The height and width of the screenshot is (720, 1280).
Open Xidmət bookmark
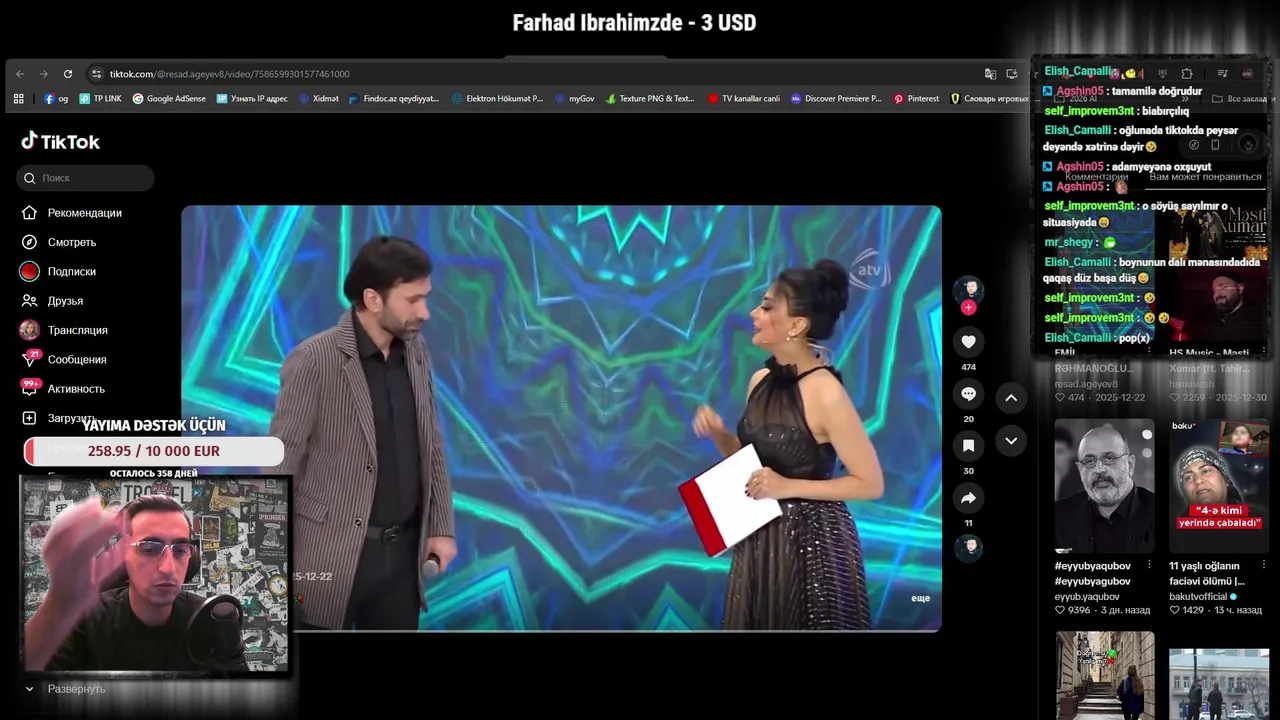point(319,99)
